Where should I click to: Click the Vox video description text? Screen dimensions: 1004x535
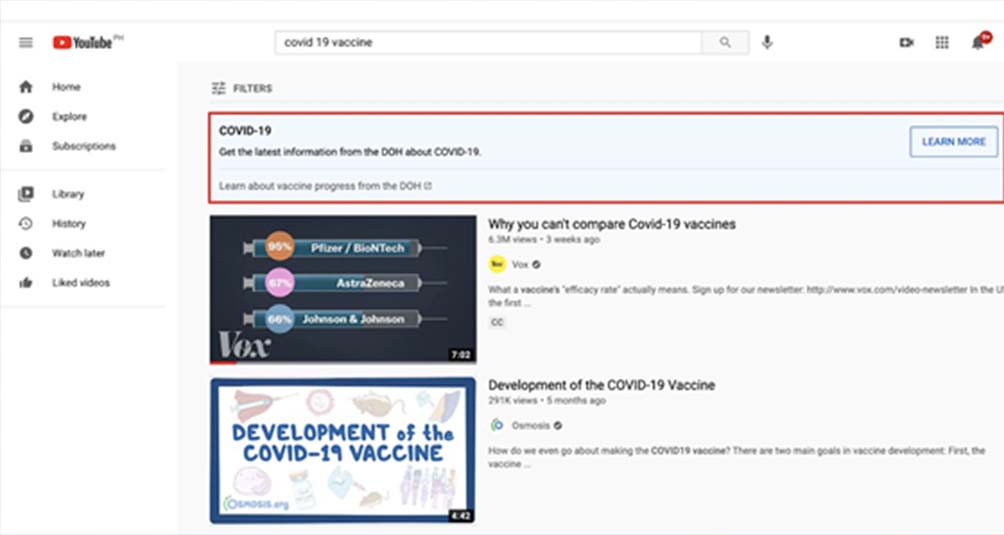(745, 296)
